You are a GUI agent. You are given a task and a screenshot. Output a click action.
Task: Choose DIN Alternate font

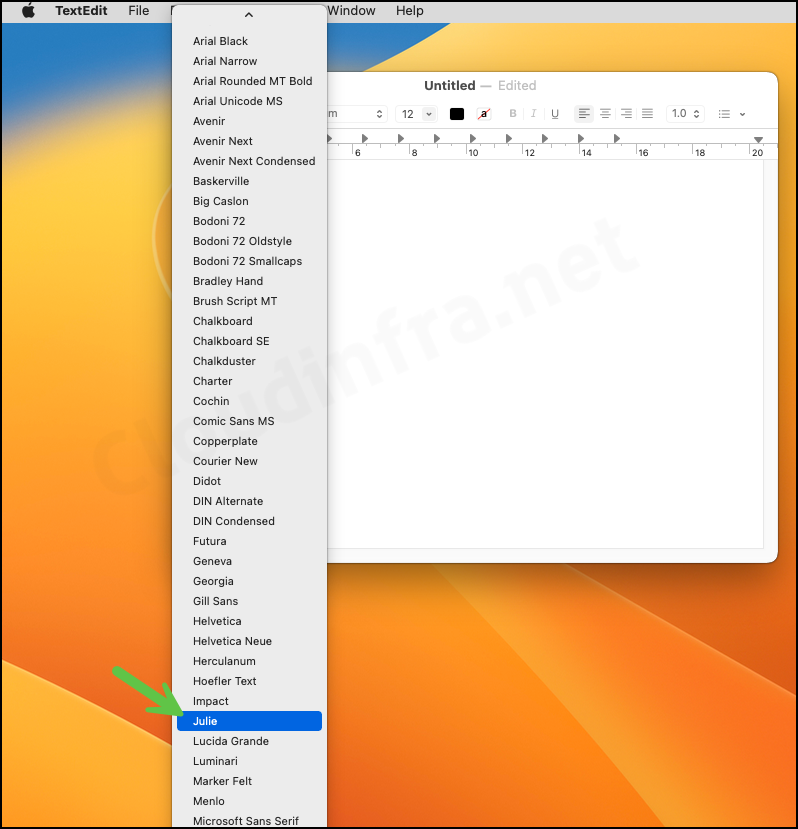249,501
